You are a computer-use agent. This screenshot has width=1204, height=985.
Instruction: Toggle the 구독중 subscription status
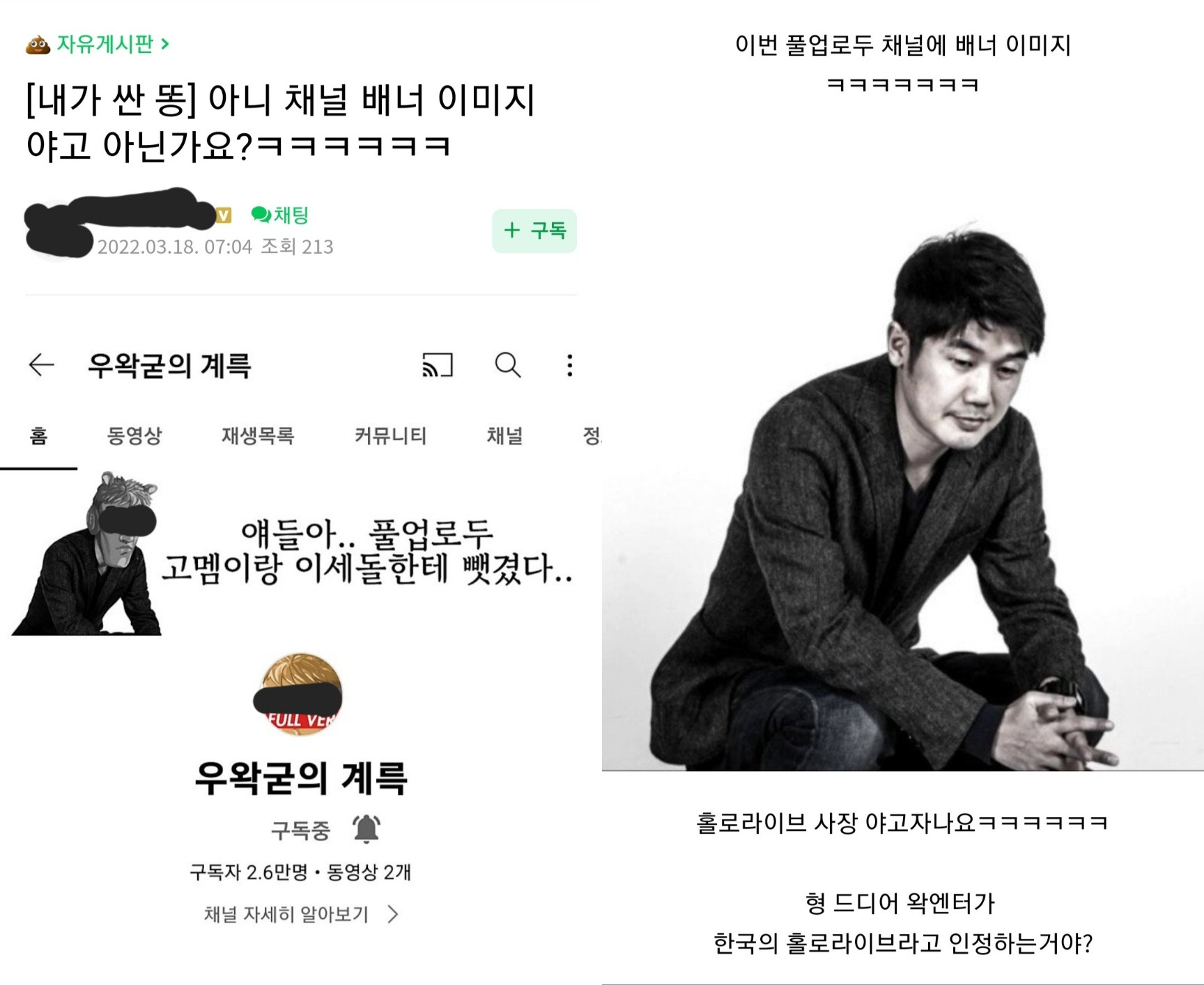(300, 830)
